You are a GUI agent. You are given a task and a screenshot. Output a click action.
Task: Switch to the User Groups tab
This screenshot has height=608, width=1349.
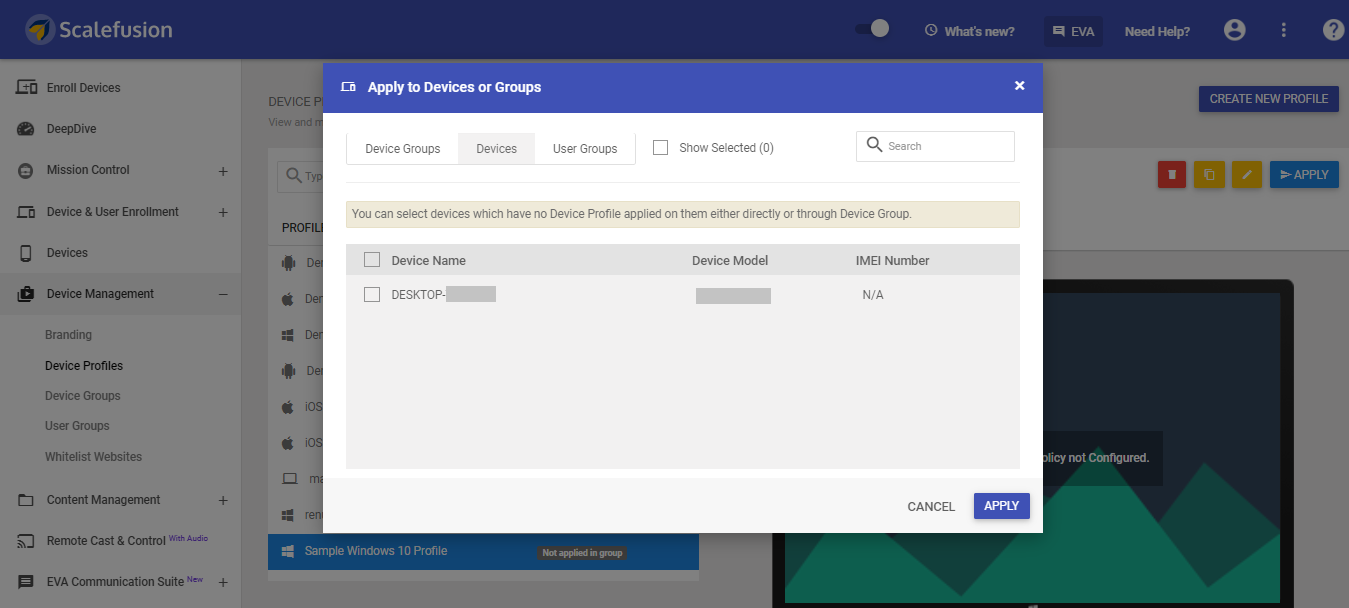point(584,148)
